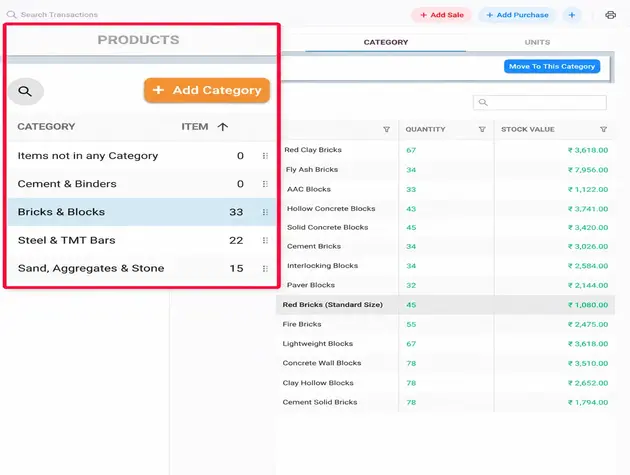Select the Hollow Concrete Blocks item
The image size is (630, 475).
point(331,209)
